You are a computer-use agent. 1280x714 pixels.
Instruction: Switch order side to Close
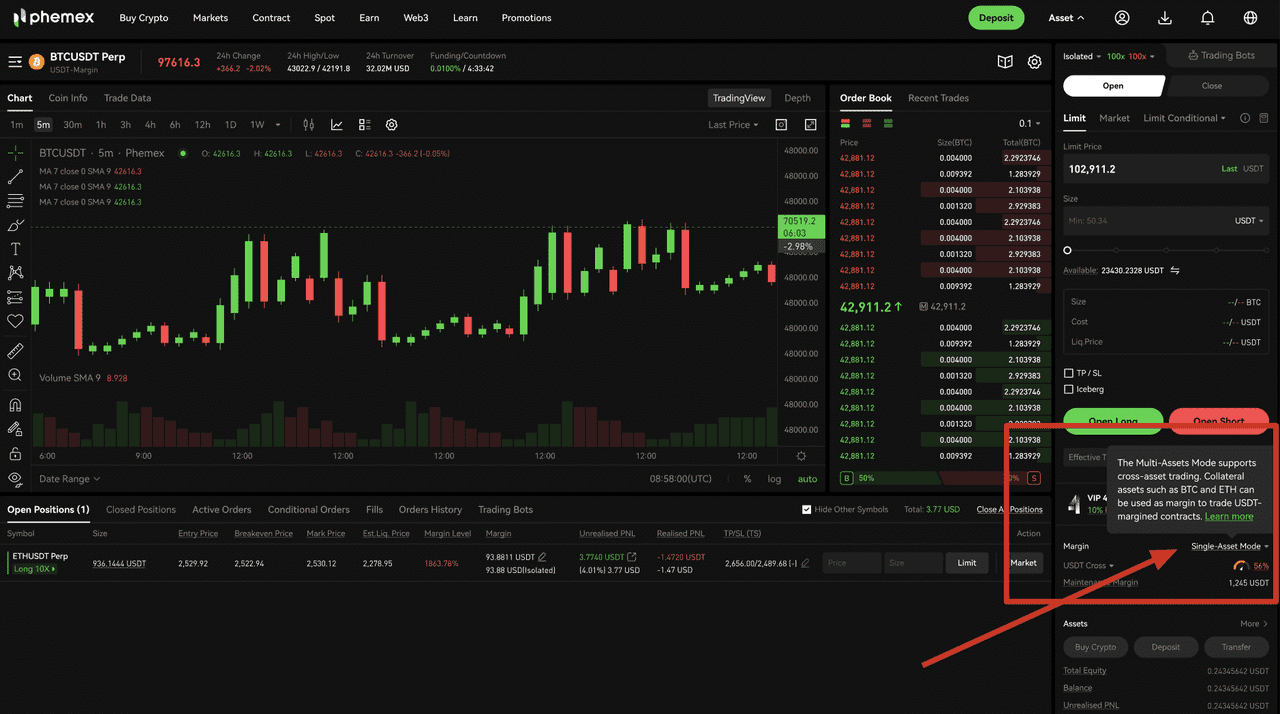pyautogui.click(x=1212, y=86)
